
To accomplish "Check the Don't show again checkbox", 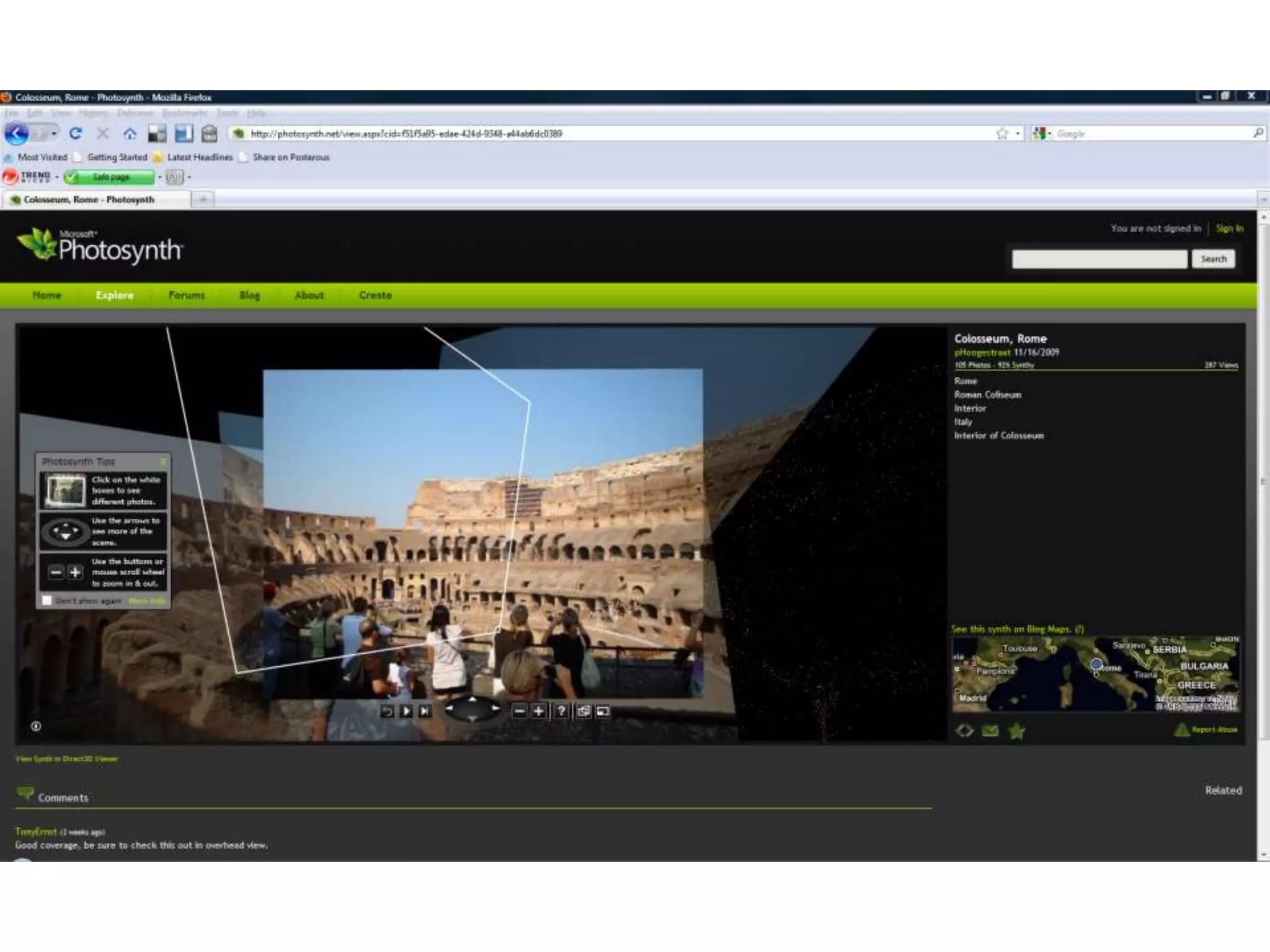I will 47,601.
